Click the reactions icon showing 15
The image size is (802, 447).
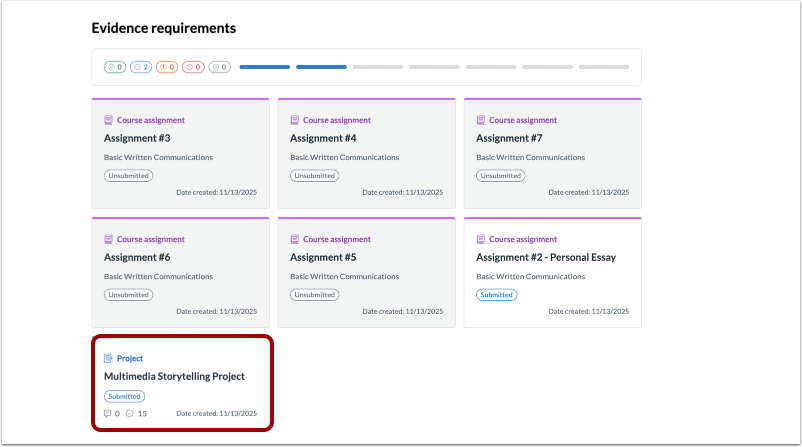coord(129,413)
